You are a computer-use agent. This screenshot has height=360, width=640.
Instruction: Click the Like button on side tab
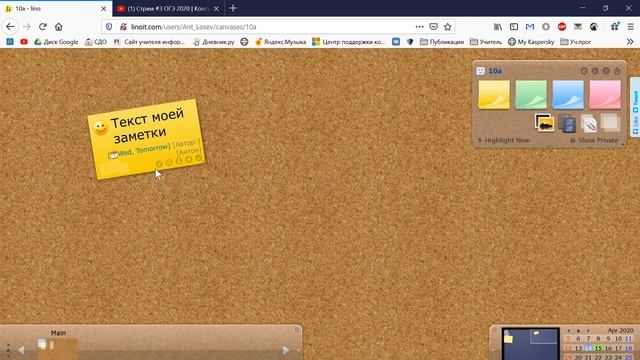(635, 125)
